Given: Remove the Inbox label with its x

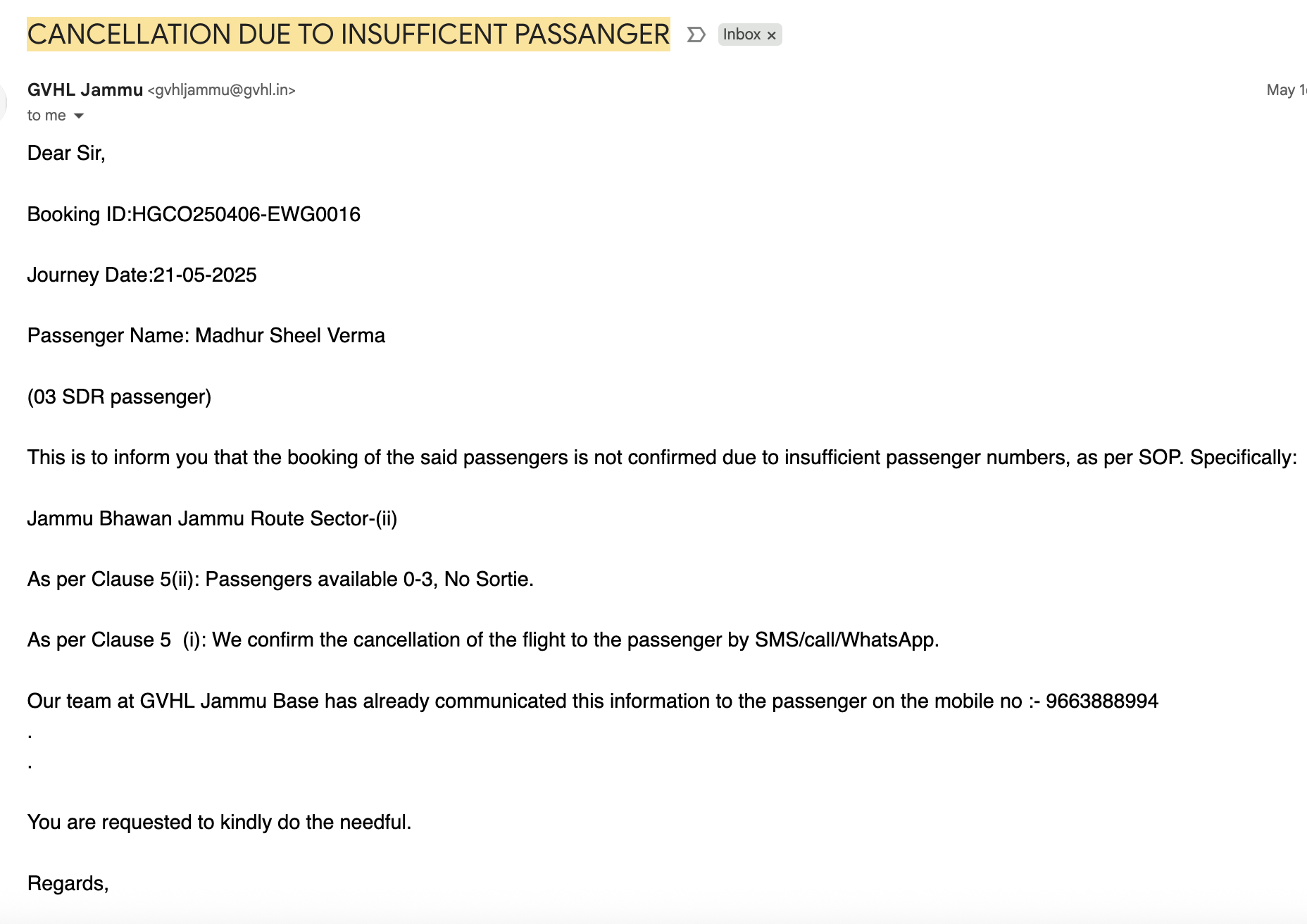Looking at the screenshot, I should (772, 35).
